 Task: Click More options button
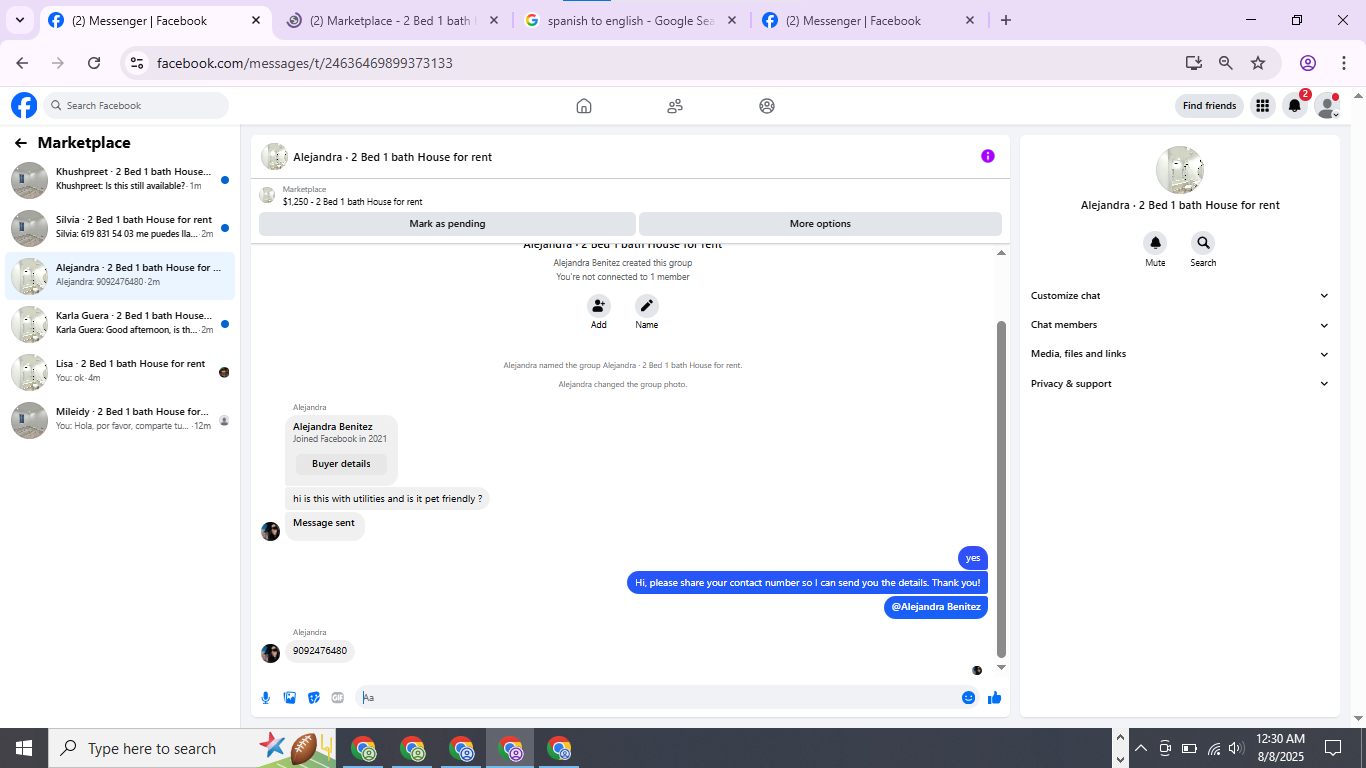click(820, 224)
